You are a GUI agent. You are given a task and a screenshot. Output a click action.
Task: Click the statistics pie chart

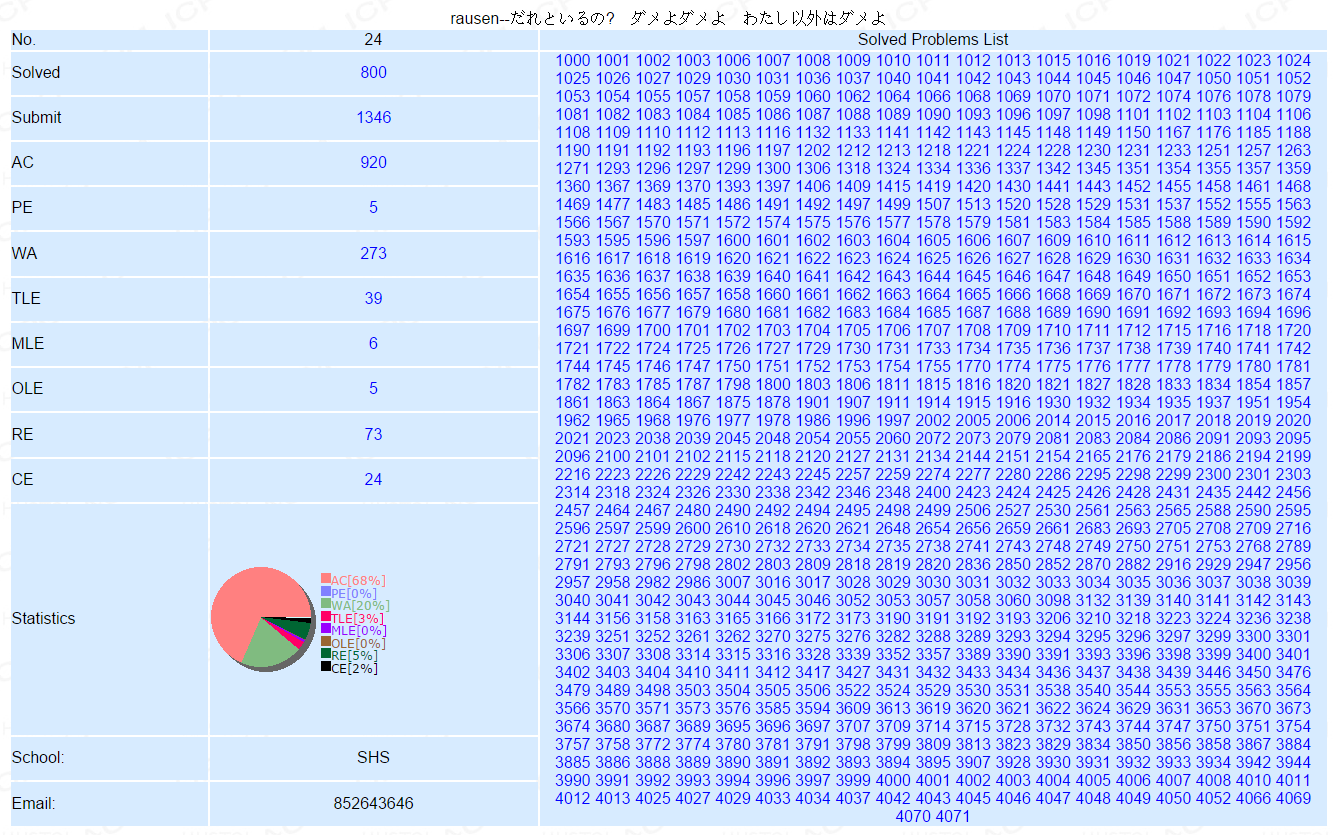point(262,619)
